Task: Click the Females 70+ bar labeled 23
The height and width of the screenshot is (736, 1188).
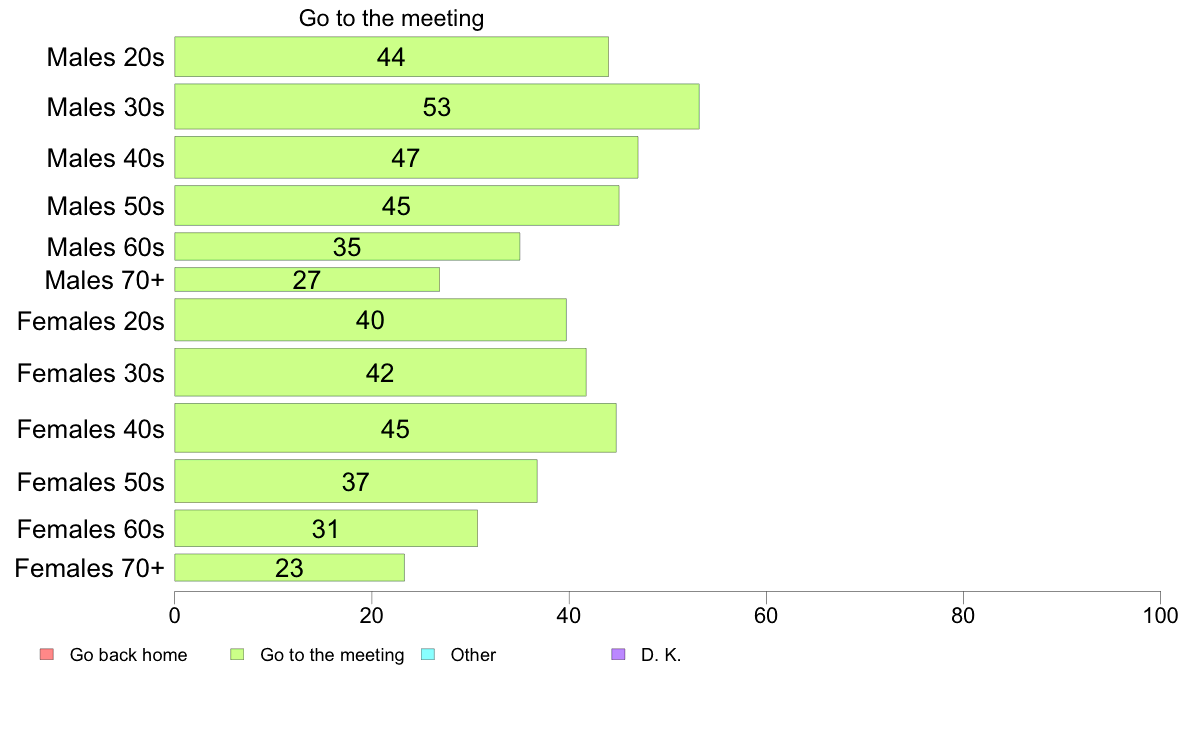Action: [289, 568]
